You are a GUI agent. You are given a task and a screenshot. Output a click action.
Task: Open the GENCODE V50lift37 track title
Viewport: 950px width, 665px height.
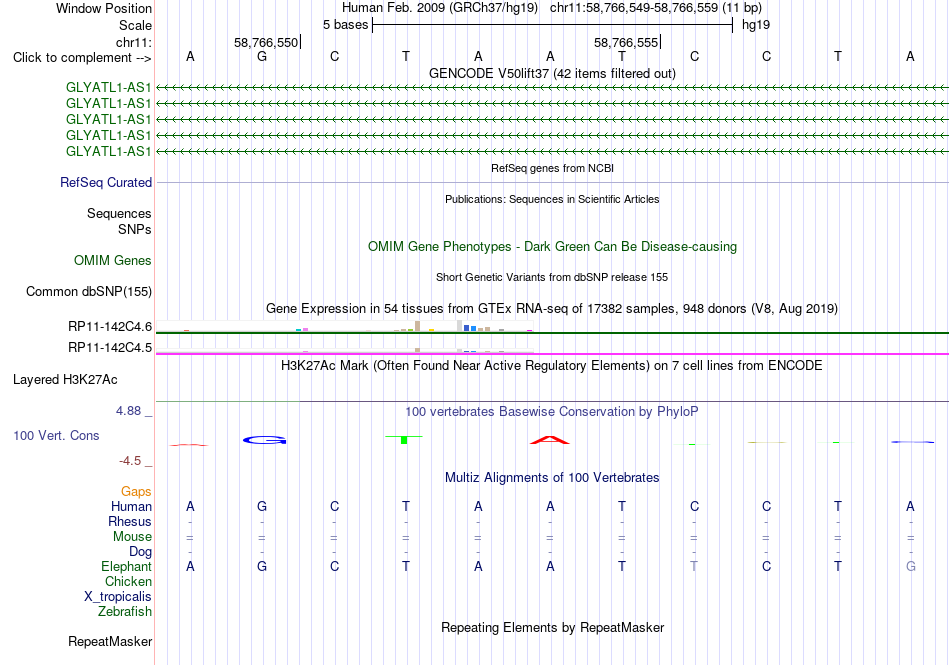tap(552, 73)
